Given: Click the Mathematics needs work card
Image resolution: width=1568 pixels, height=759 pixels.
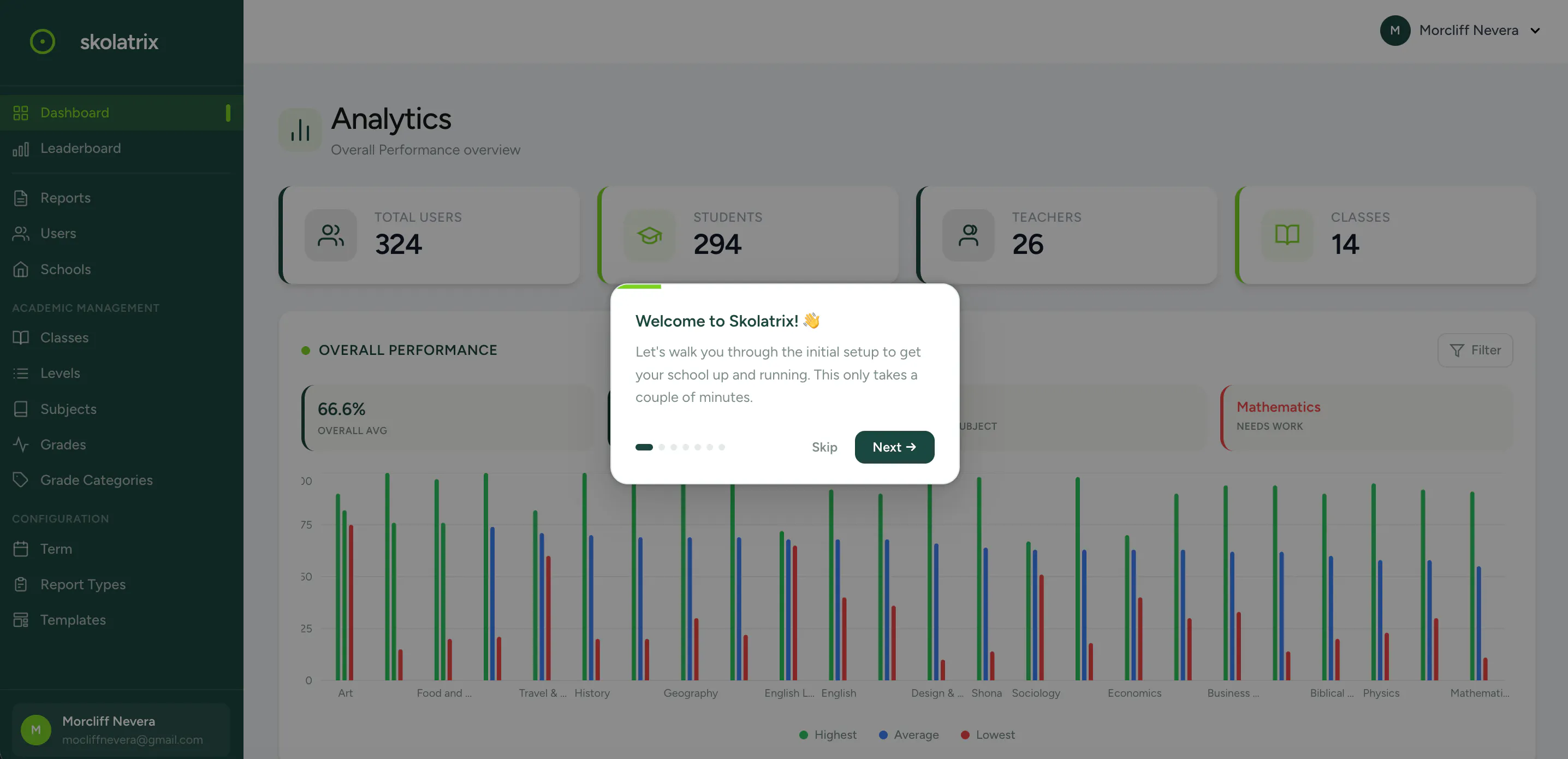Looking at the screenshot, I should pyautogui.click(x=1367, y=418).
